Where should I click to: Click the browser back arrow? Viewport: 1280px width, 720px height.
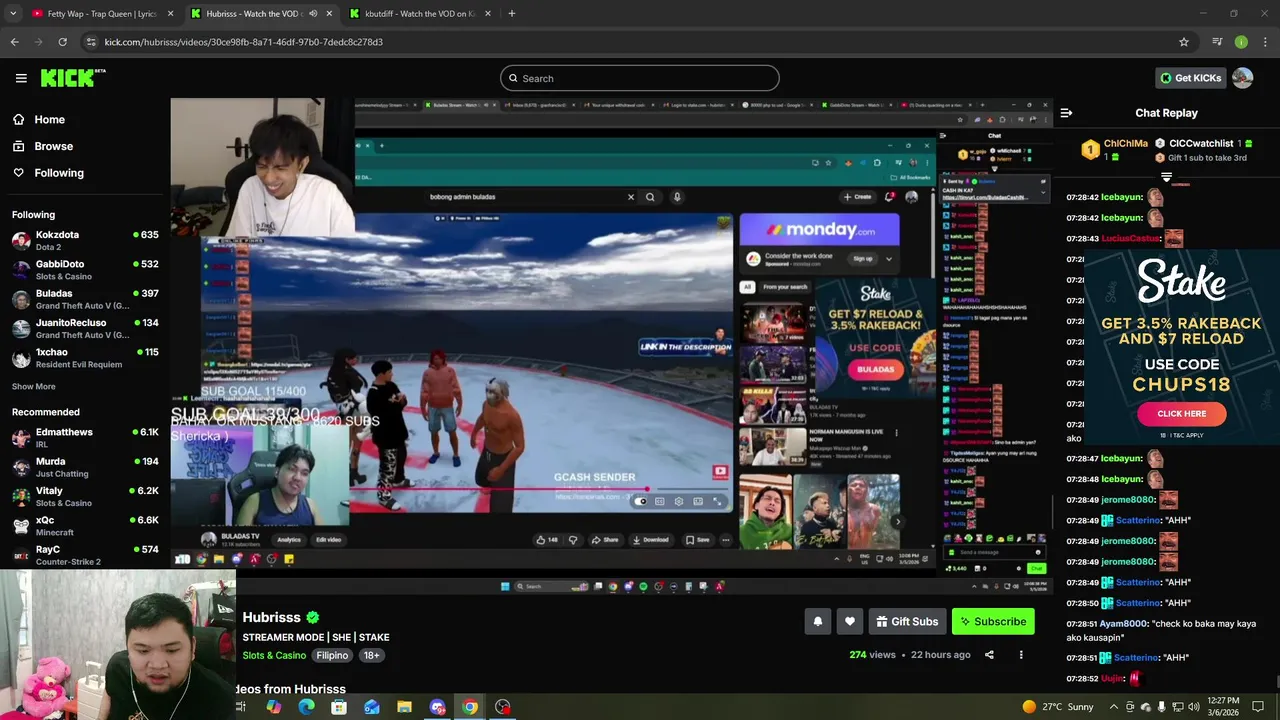coord(14,42)
